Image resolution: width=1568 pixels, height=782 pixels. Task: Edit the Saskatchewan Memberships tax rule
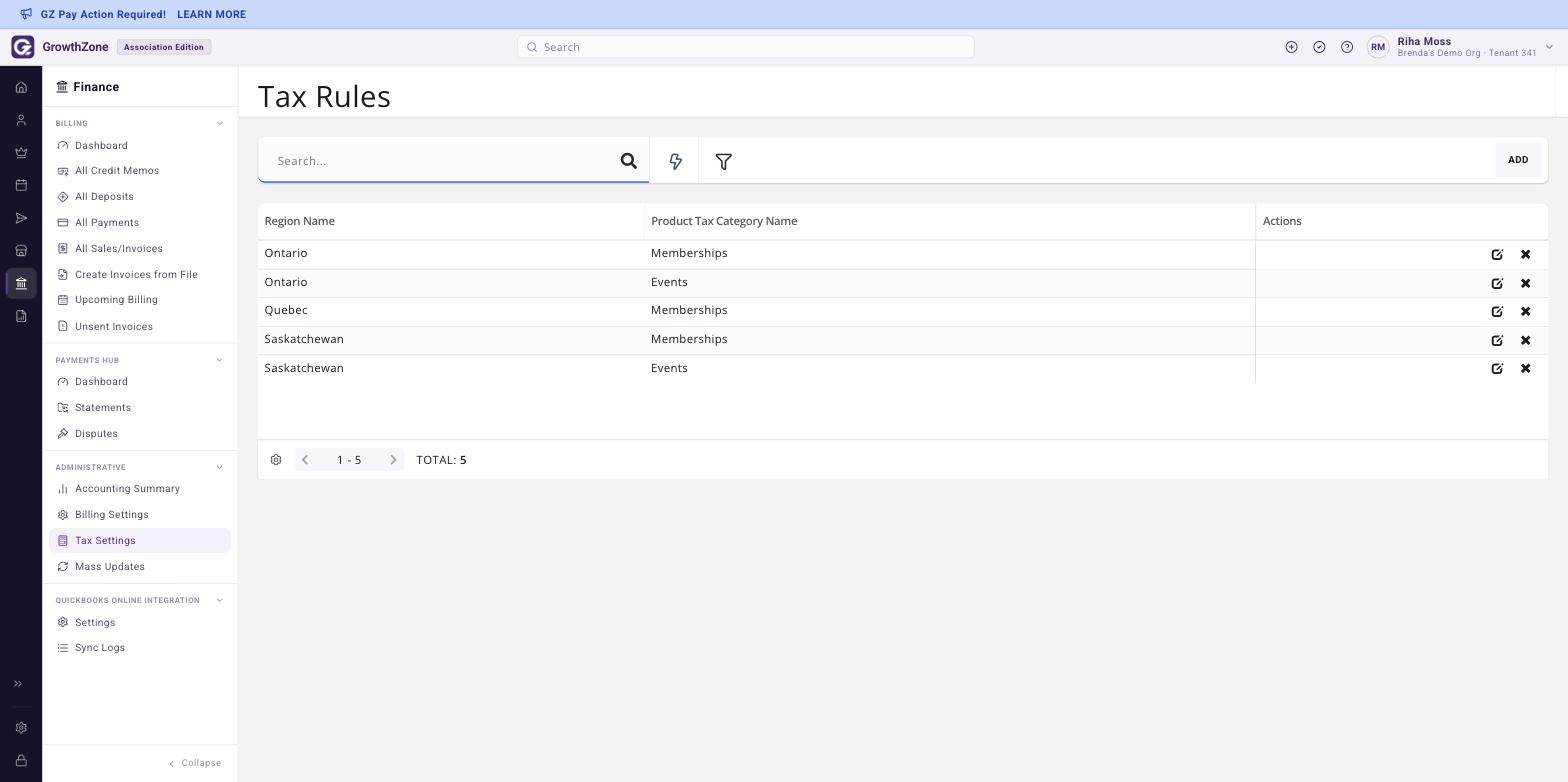click(x=1497, y=340)
